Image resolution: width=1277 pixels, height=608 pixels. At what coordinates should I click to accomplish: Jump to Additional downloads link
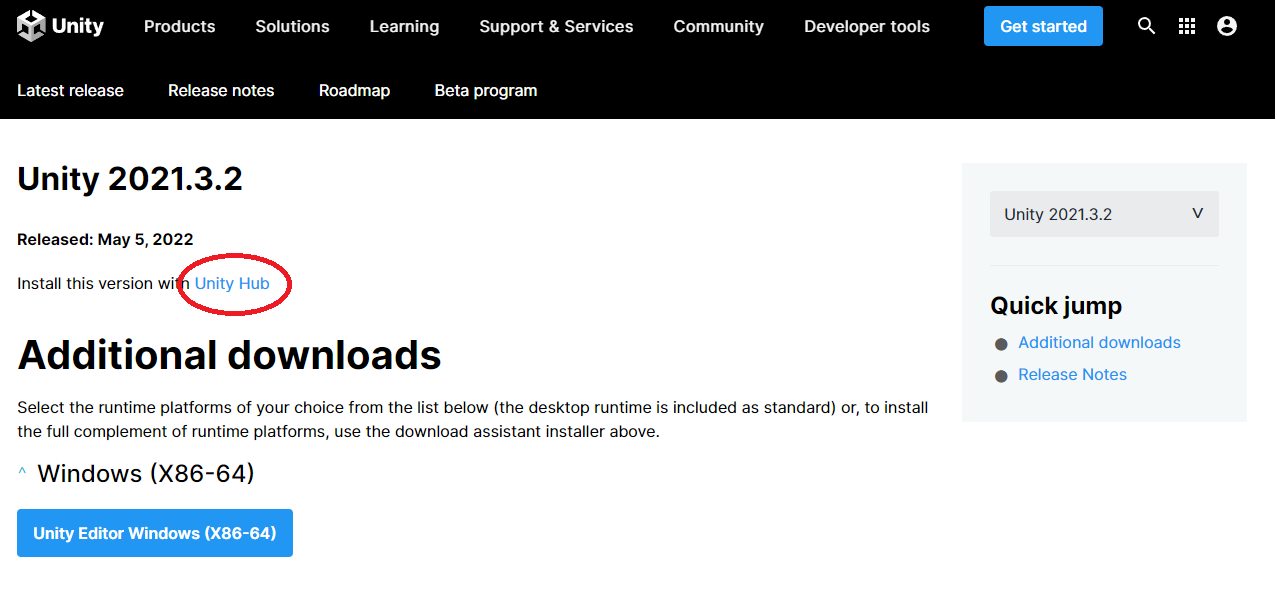coord(1099,342)
